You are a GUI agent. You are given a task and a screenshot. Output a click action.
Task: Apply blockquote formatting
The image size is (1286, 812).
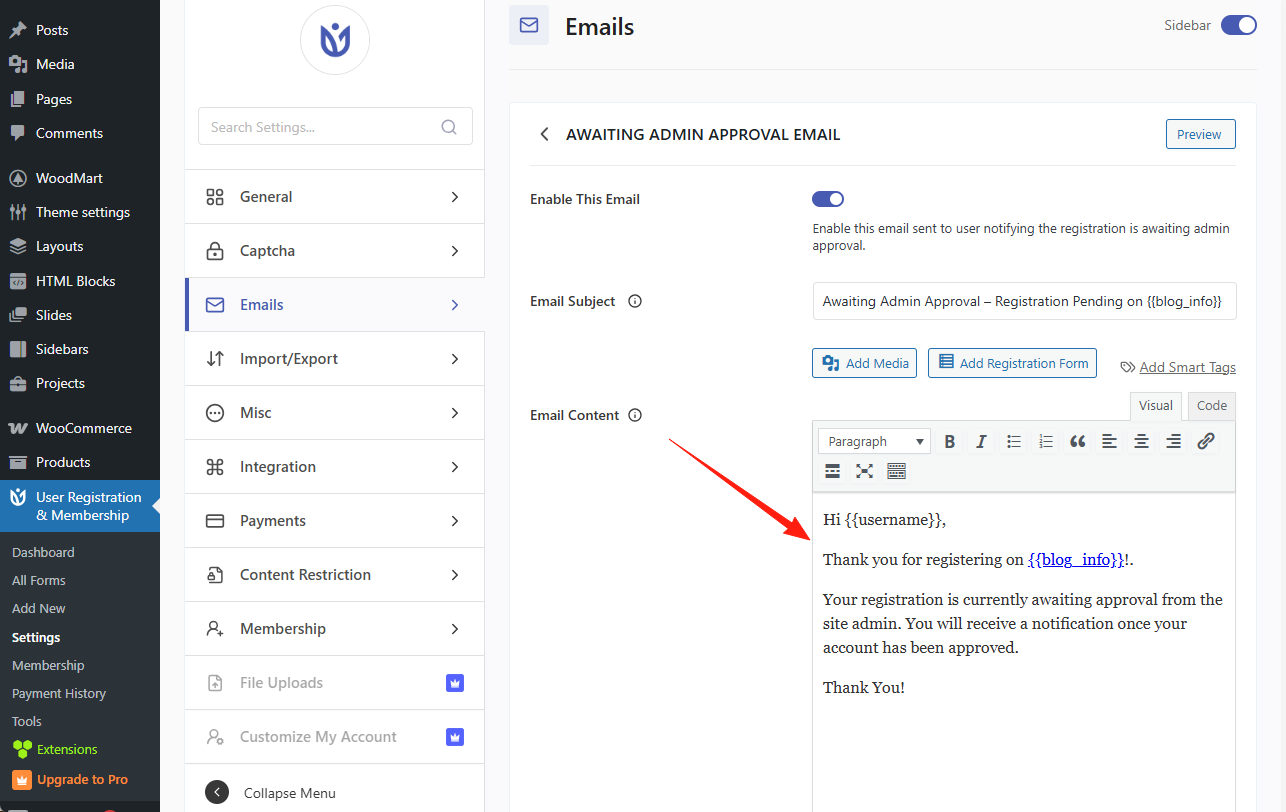(x=1077, y=441)
